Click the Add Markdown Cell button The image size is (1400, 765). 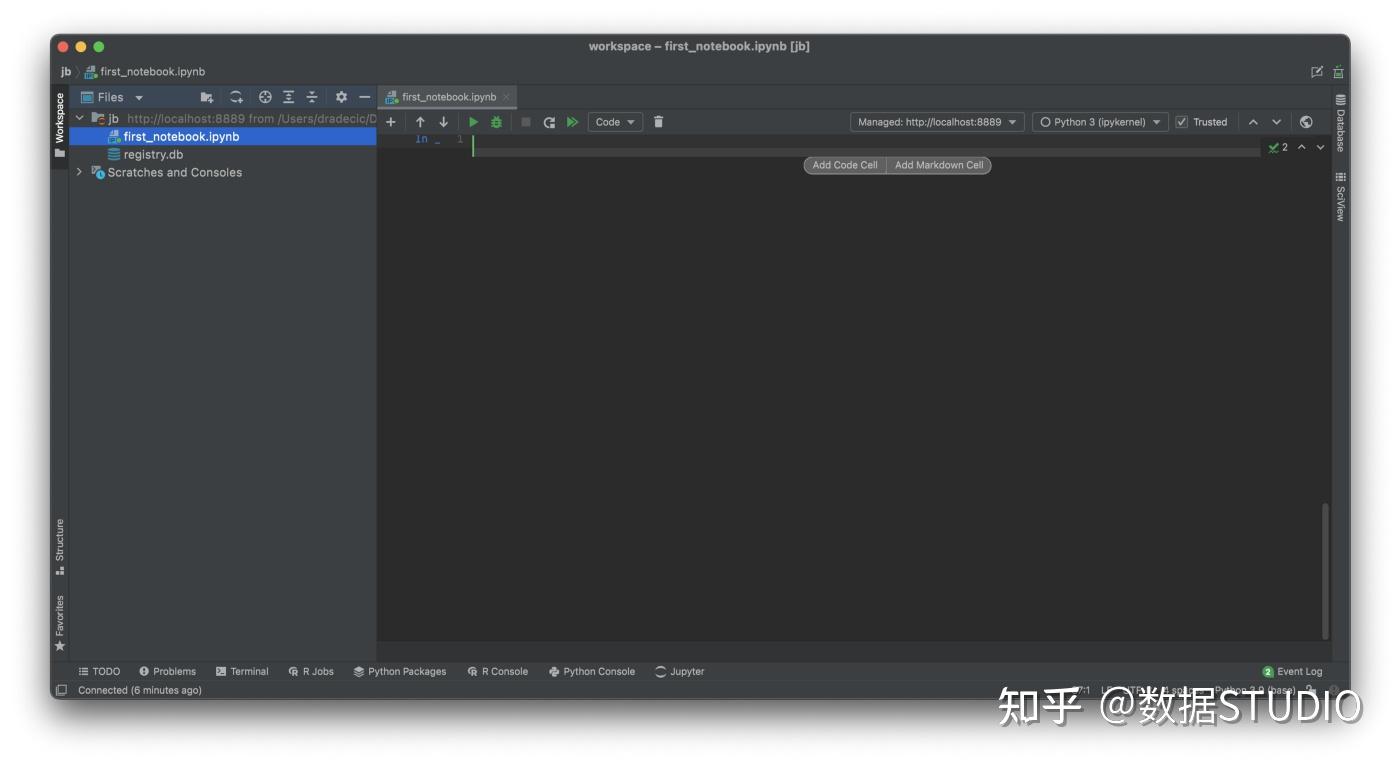(938, 165)
